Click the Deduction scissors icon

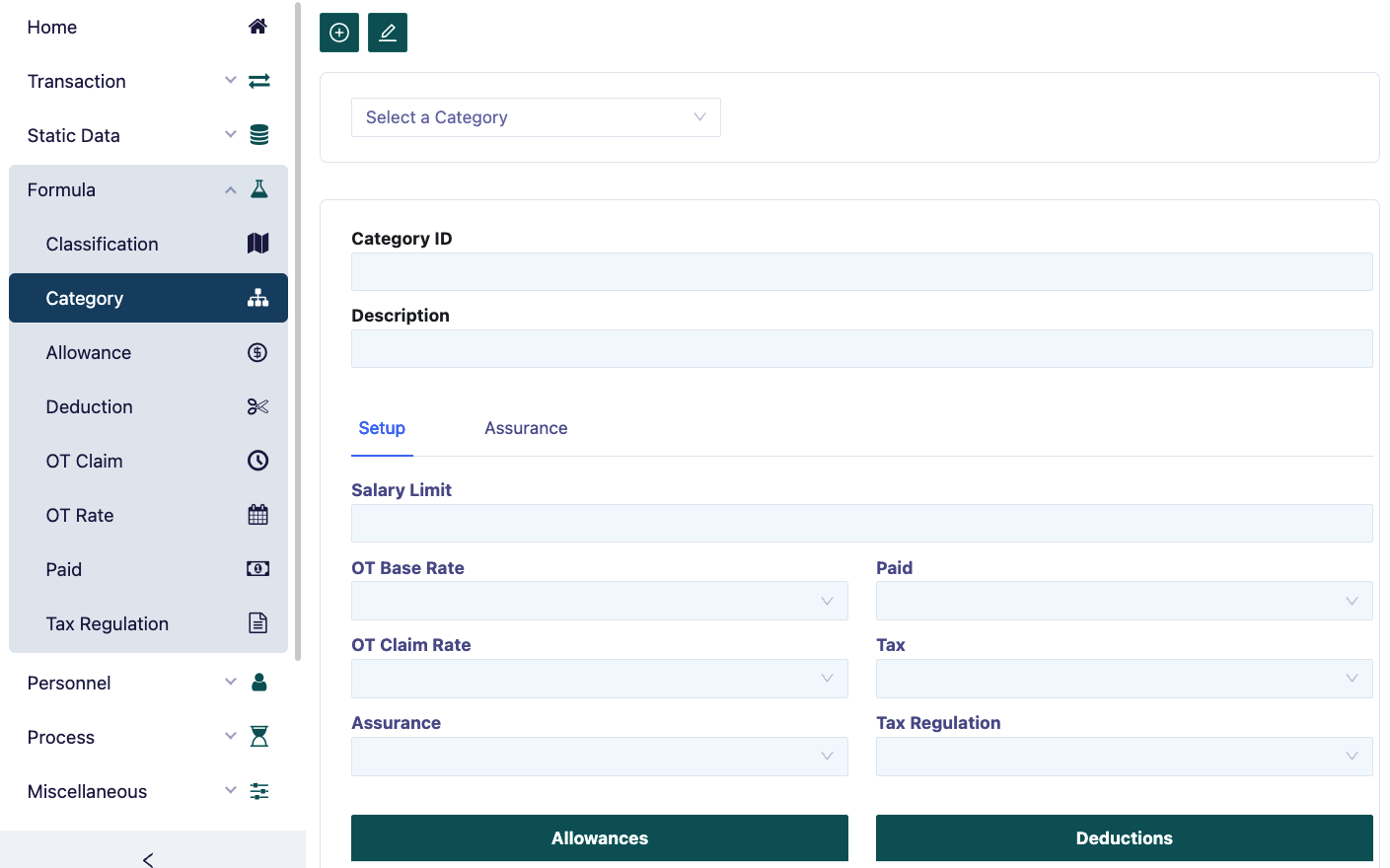click(257, 406)
